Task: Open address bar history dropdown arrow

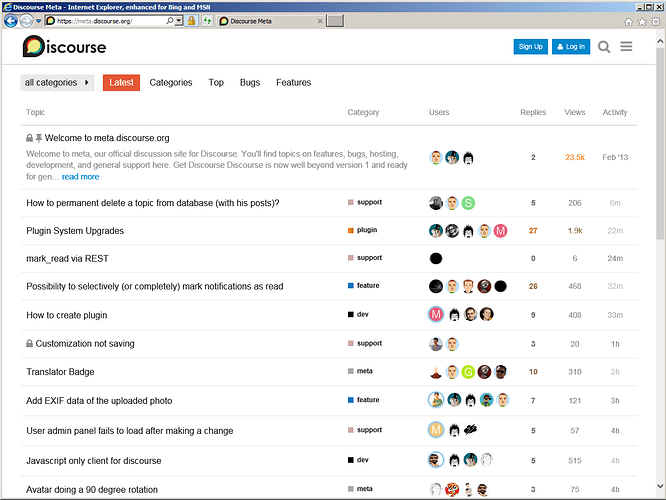Action: pyautogui.click(x=179, y=20)
